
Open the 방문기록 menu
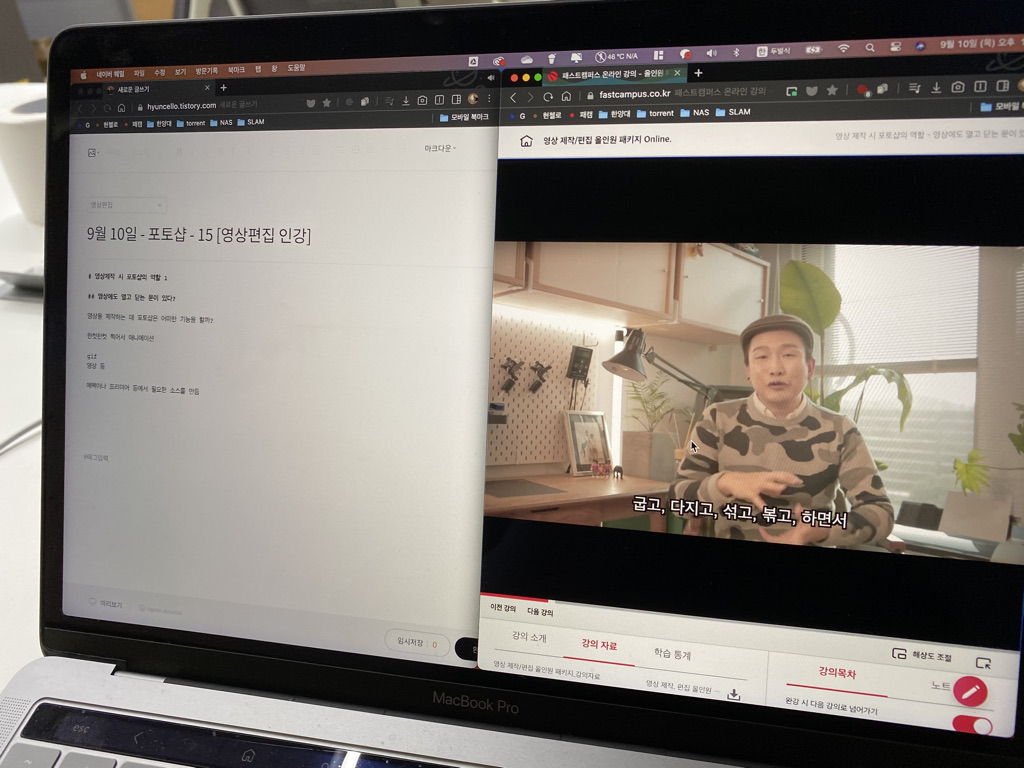206,71
